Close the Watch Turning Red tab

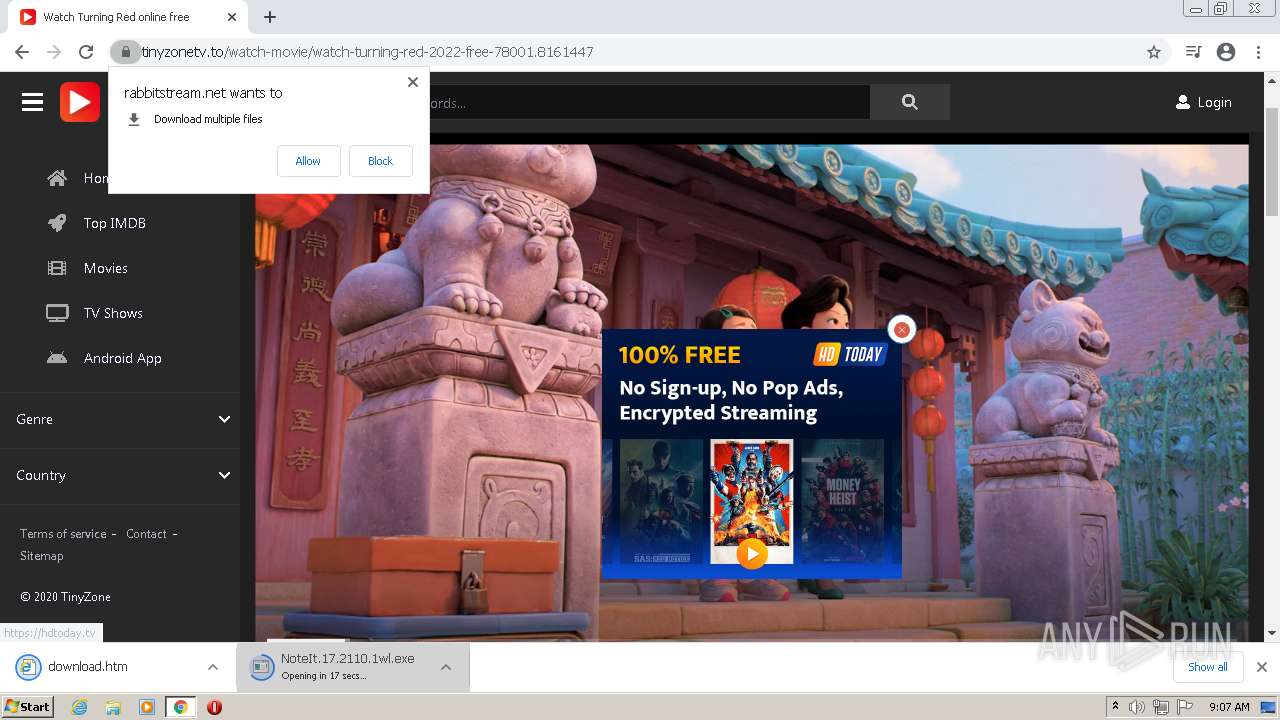pos(232,17)
